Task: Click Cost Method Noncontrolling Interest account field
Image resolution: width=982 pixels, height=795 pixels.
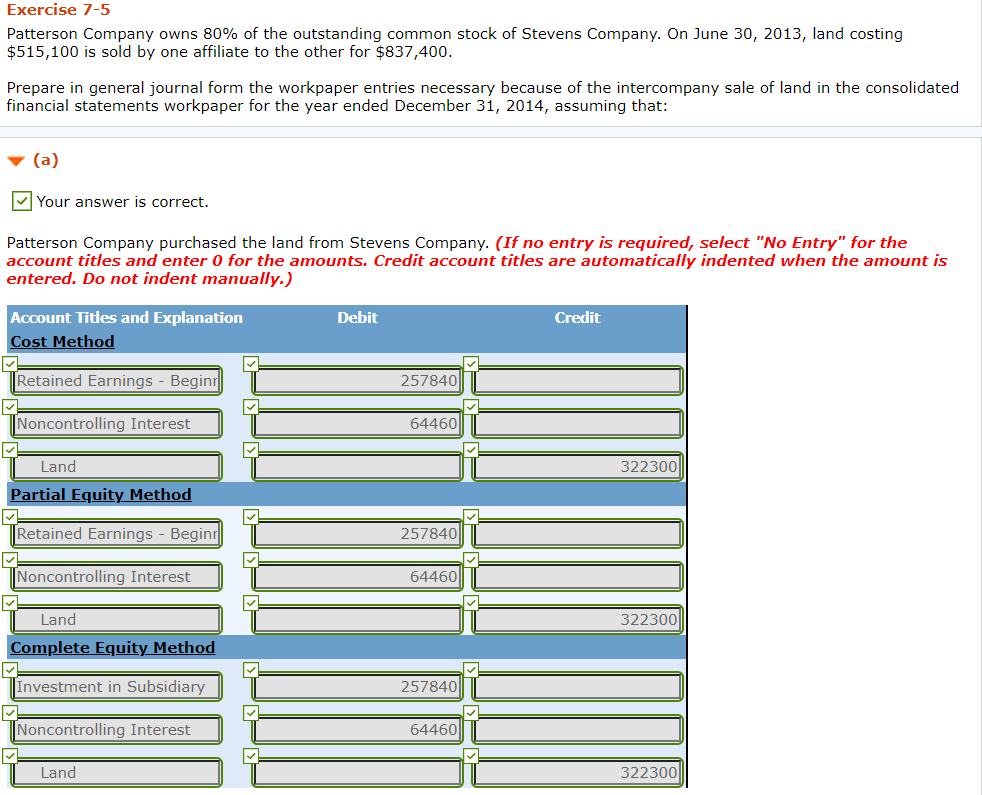Action: tap(116, 424)
